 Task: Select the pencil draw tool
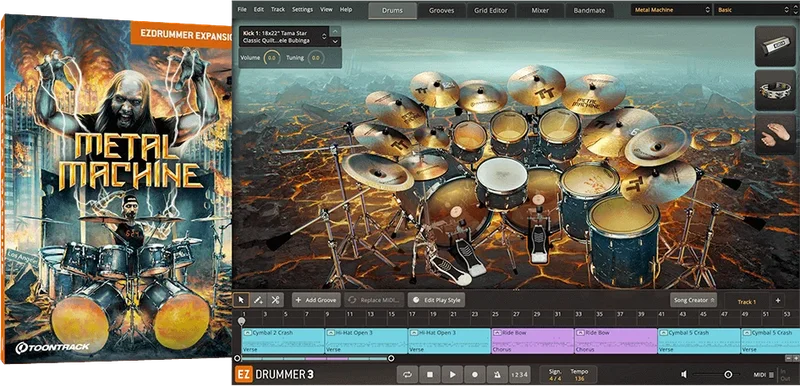click(x=259, y=300)
